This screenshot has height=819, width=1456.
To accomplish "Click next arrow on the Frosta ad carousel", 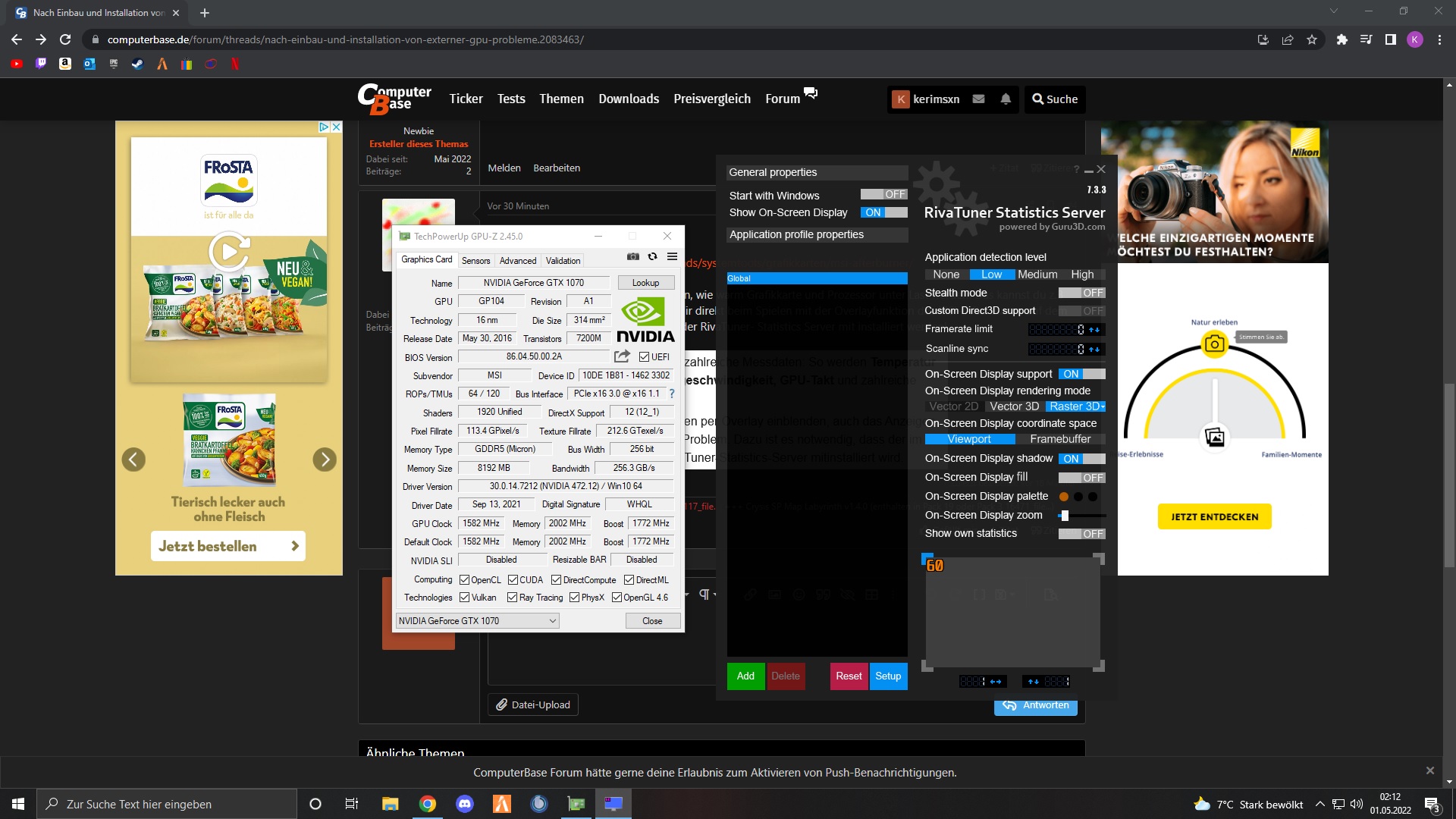I will (x=325, y=460).
